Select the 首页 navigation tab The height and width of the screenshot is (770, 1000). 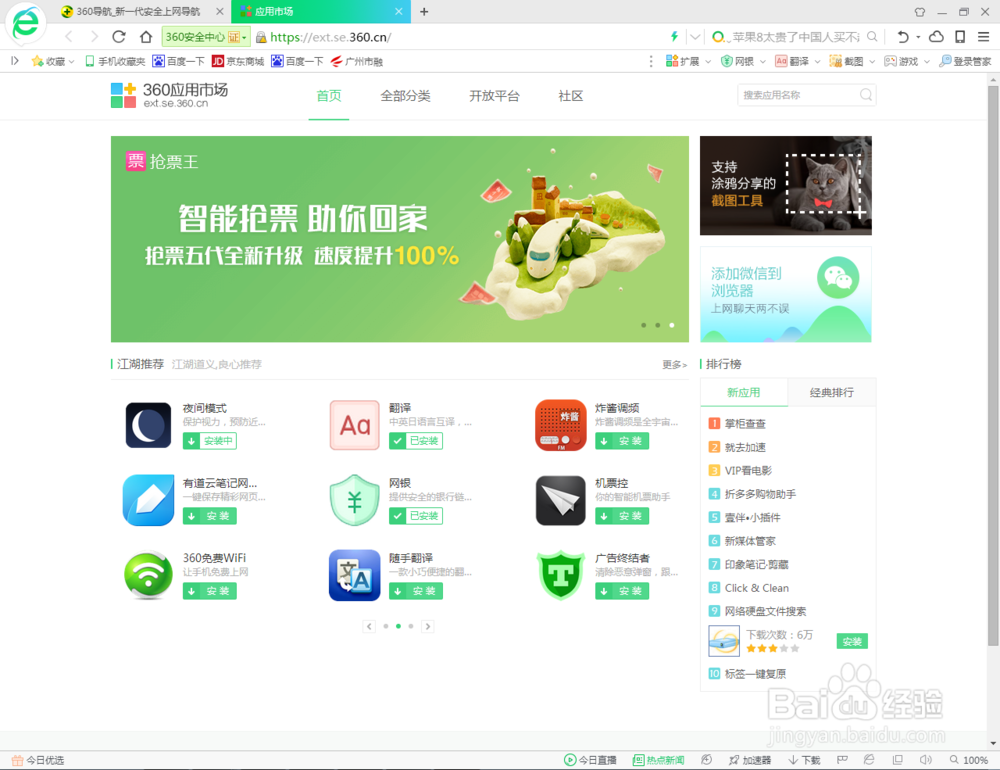click(x=329, y=96)
